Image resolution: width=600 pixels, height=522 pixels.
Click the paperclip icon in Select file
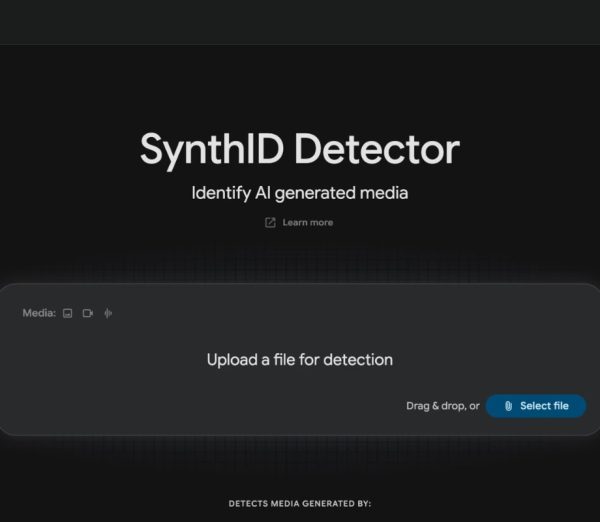pyautogui.click(x=508, y=406)
